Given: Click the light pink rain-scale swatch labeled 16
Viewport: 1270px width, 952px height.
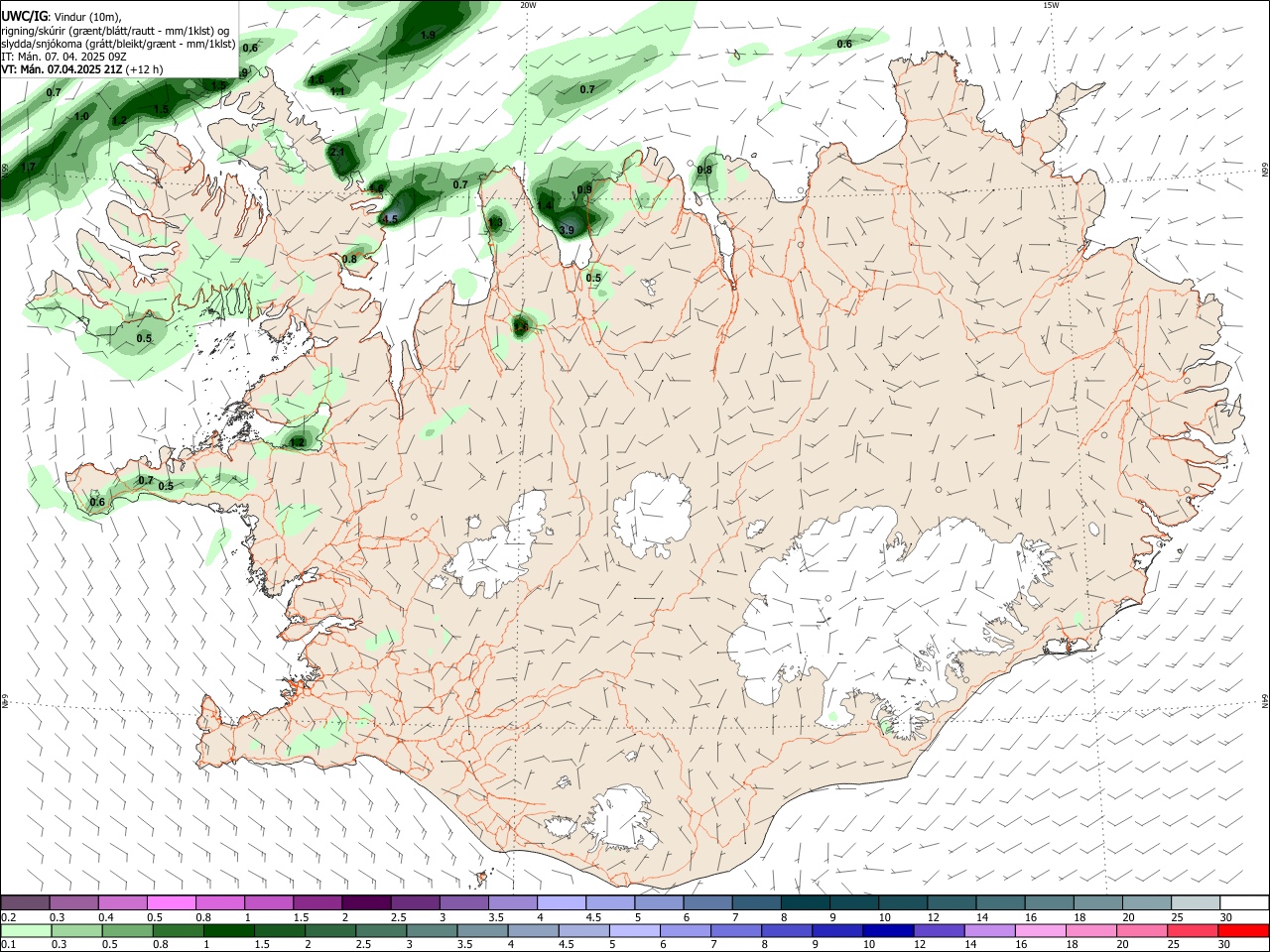Looking at the screenshot, I should (x=1041, y=931).
